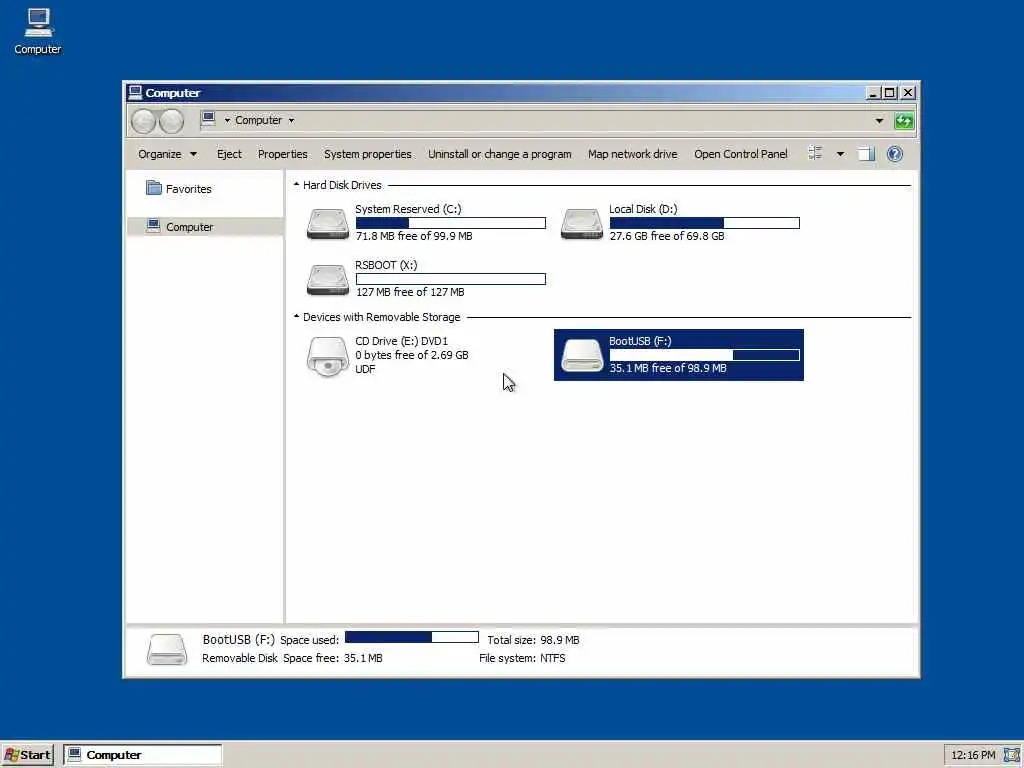The image size is (1024, 768).
Task: Maximize the Computer window
Action: [x=889, y=93]
